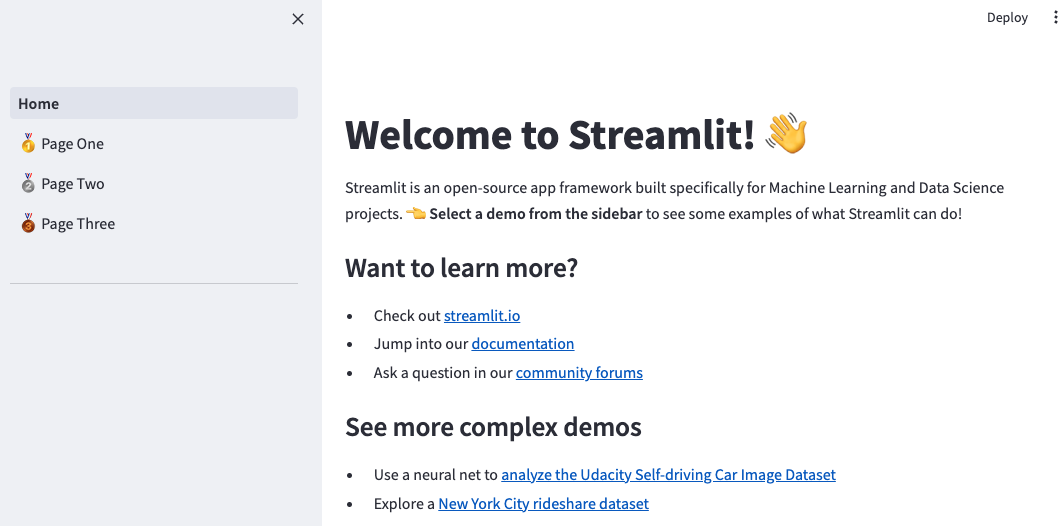1062x526 pixels.
Task: Click the Want to learn more? heading
Action: 461,268
